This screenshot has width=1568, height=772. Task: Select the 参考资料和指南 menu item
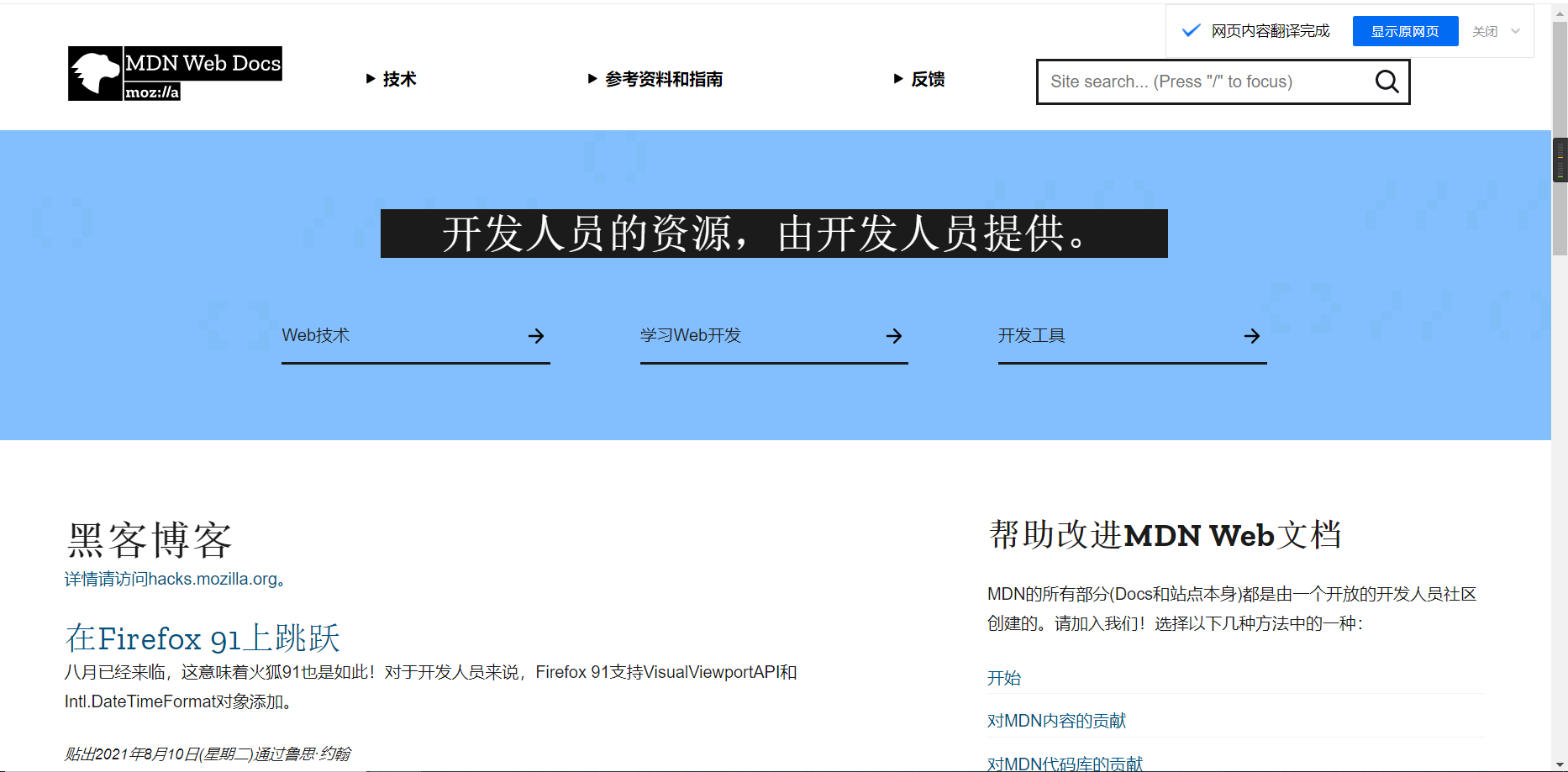(664, 78)
